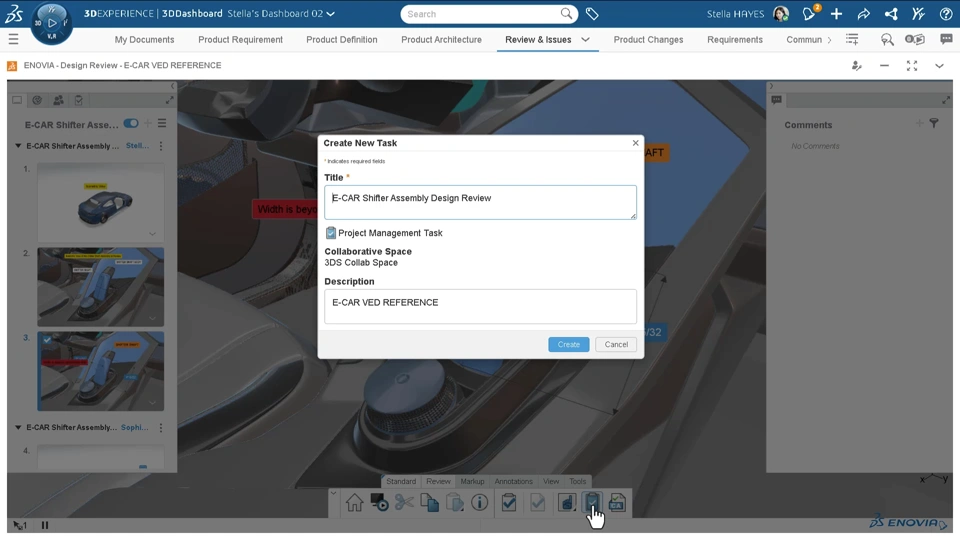Open the hamburger menu under the 3DS logo
The height and width of the screenshot is (540, 960).
click(x=13, y=39)
